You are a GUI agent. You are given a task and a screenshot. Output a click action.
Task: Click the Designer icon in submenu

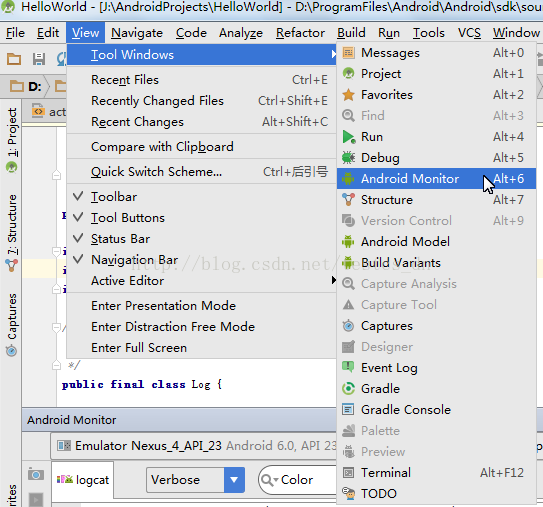(348, 347)
